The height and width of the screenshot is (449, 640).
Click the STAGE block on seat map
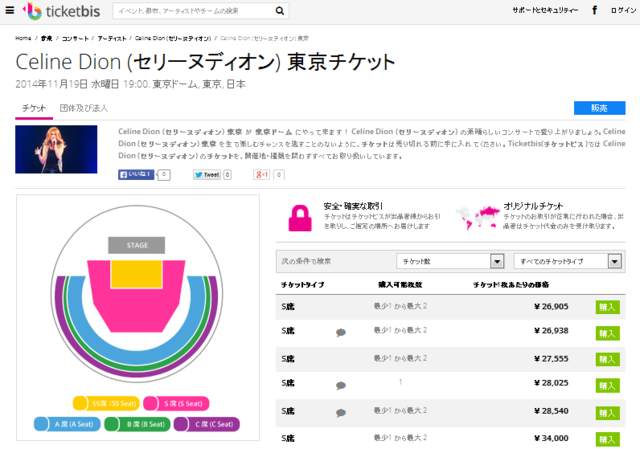coord(137,245)
